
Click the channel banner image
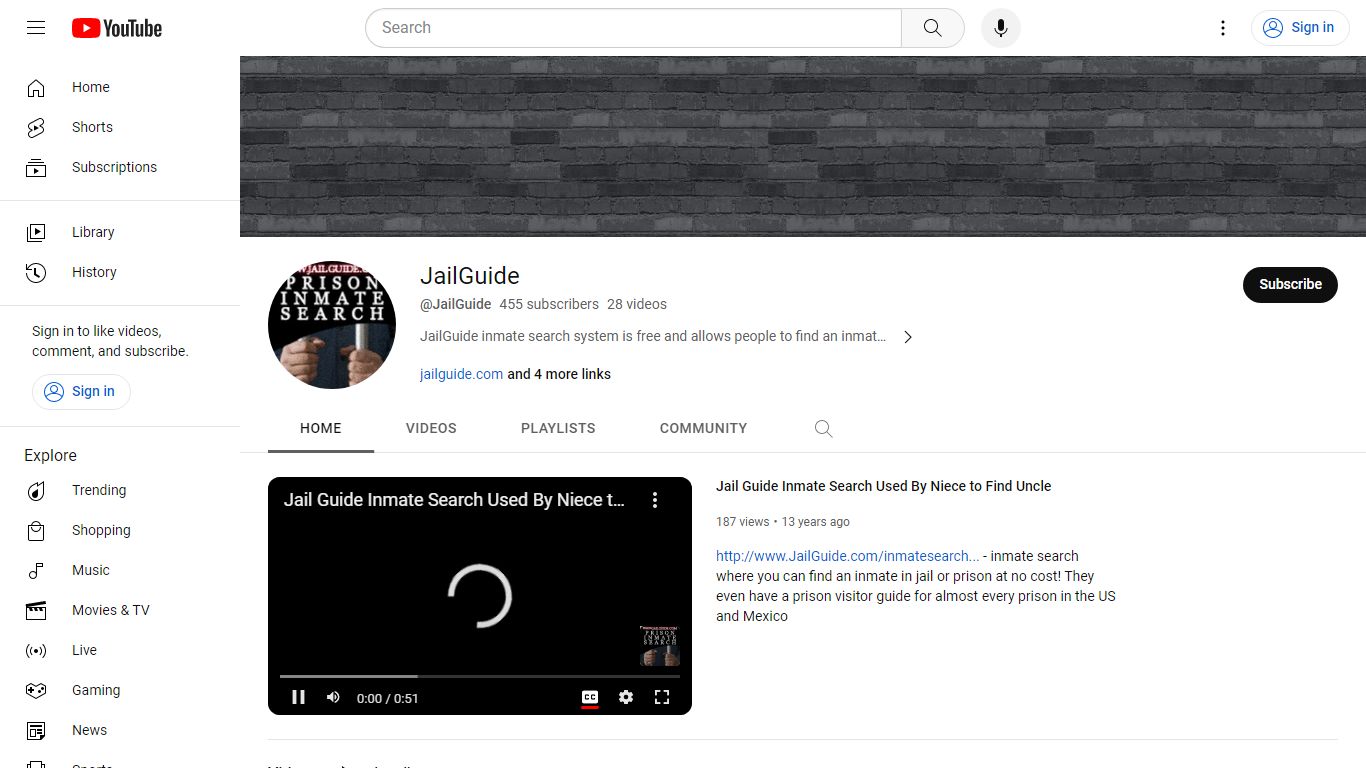point(803,146)
